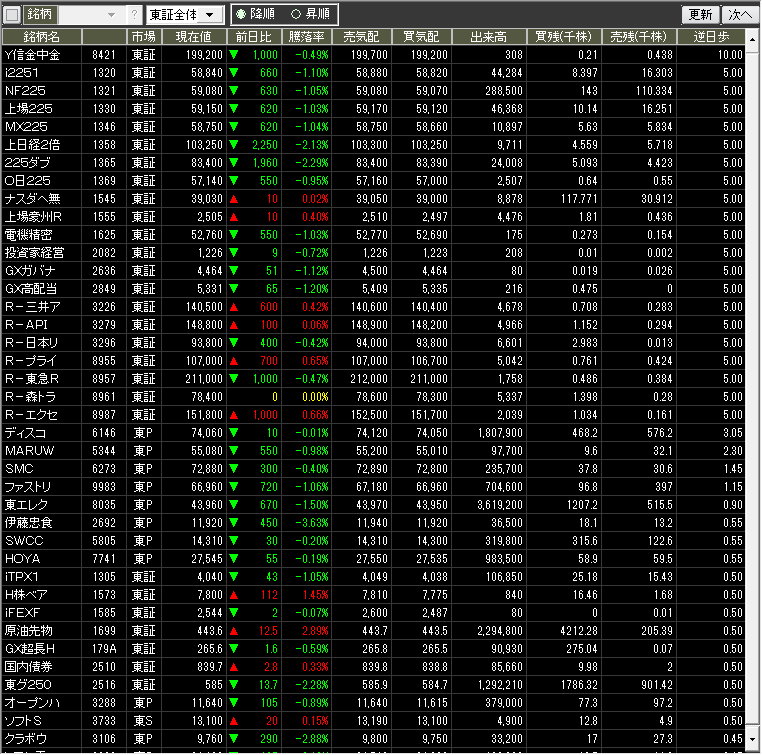Click the ? help button beside 銘柄 dropdown
The image size is (762, 755).
(135, 15)
